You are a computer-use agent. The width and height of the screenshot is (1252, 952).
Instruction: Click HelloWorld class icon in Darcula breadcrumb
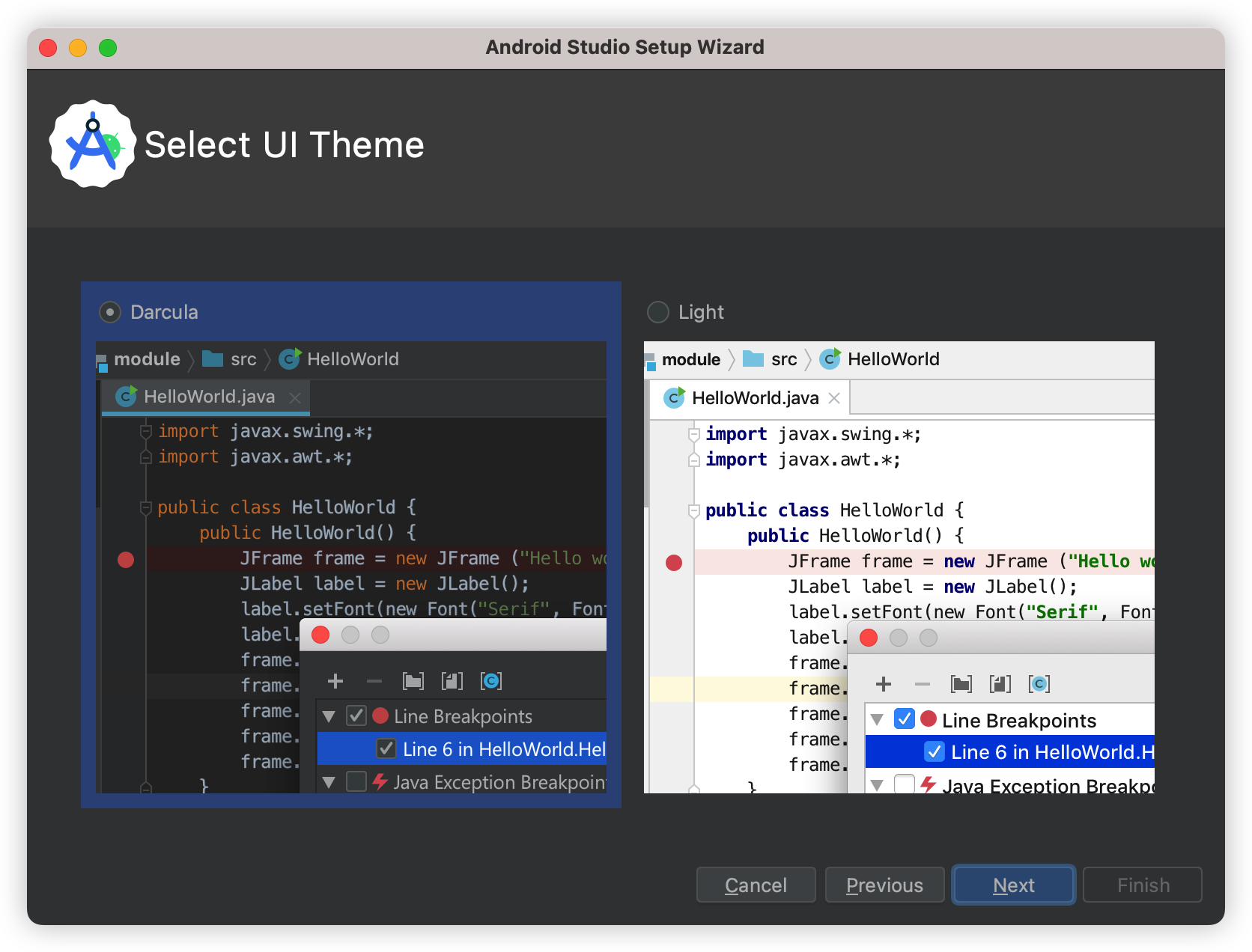pyautogui.click(x=290, y=359)
